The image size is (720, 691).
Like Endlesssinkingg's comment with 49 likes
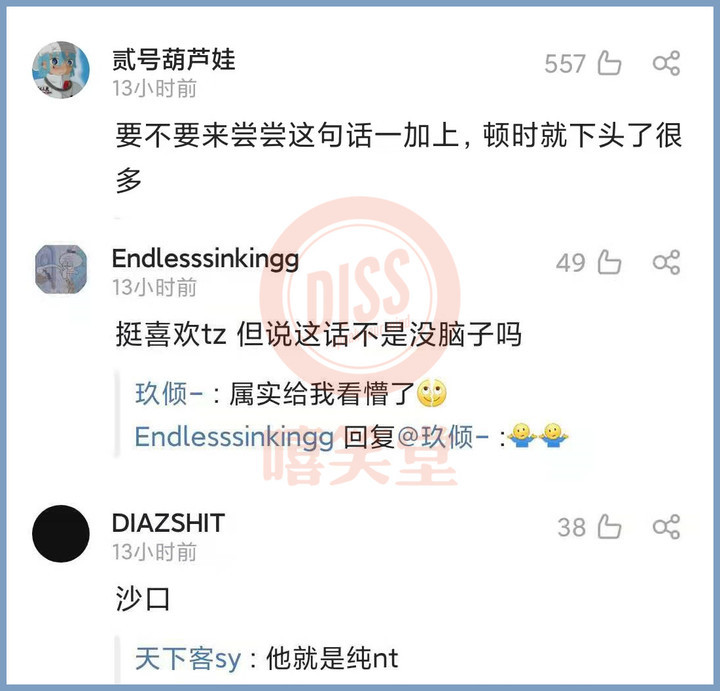(x=609, y=262)
